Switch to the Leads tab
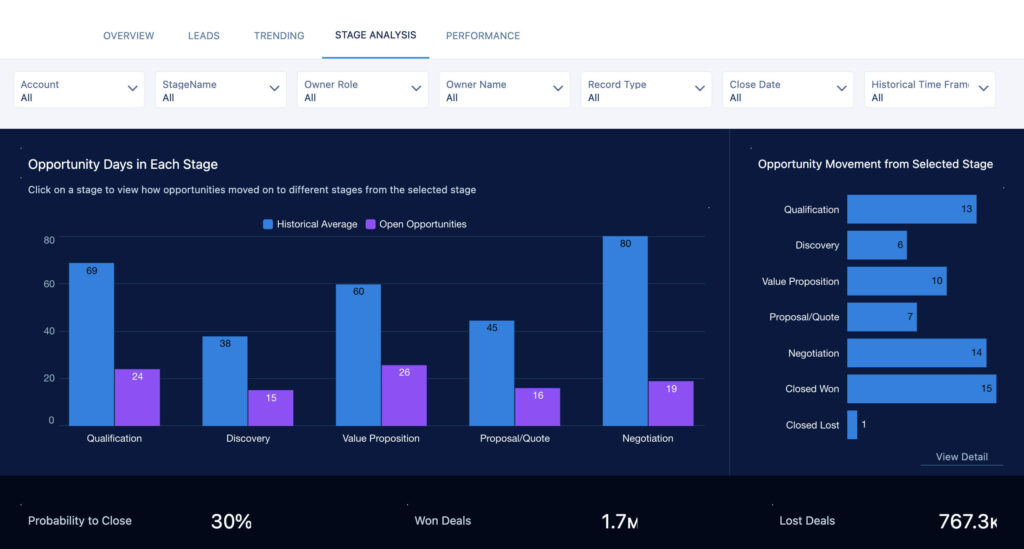The height and width of the screenshot is (549, 1024). [203, 36]
